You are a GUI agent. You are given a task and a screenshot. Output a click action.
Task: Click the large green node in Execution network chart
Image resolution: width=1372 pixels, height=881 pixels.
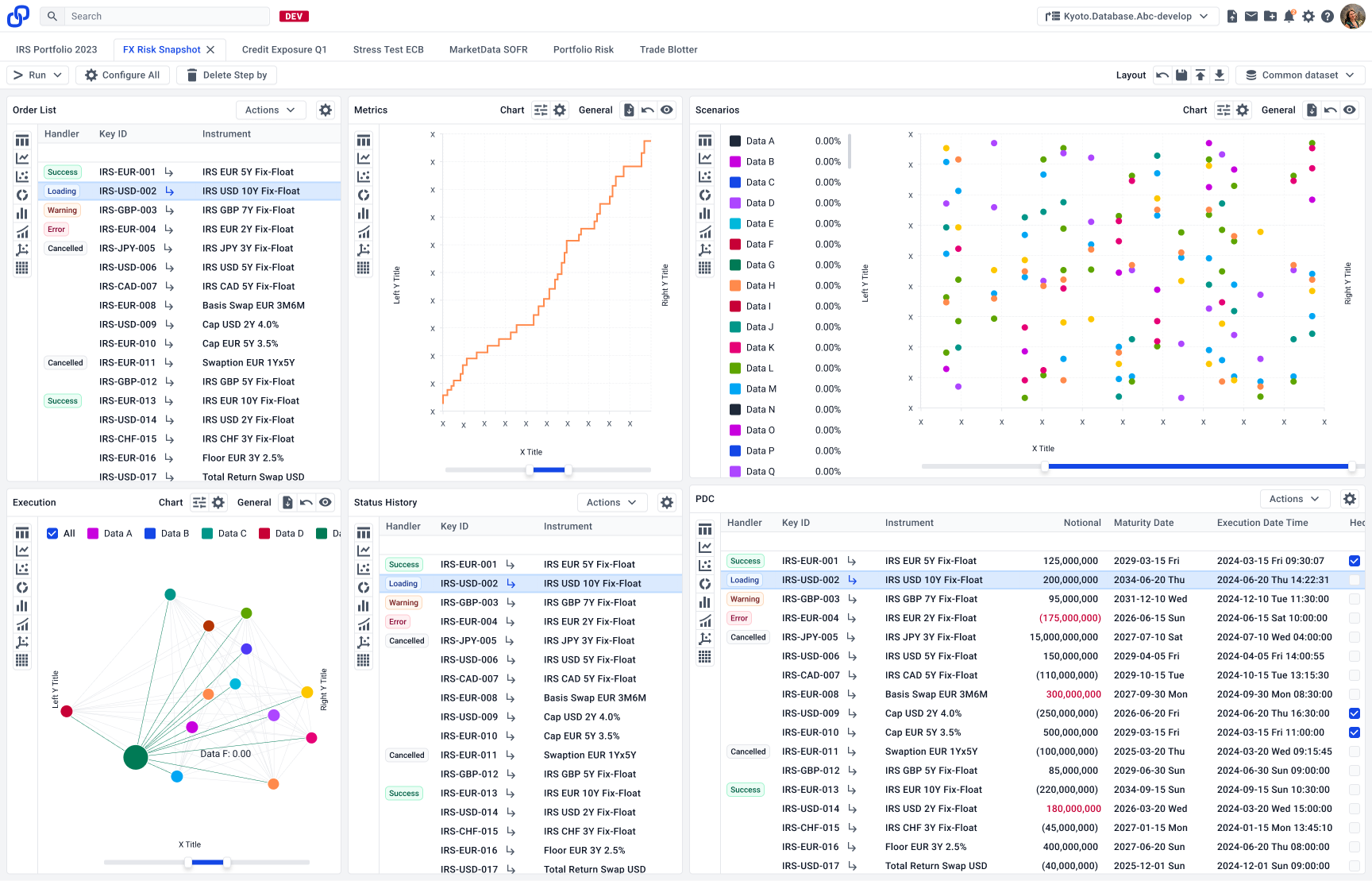click(x=136, y=757)
